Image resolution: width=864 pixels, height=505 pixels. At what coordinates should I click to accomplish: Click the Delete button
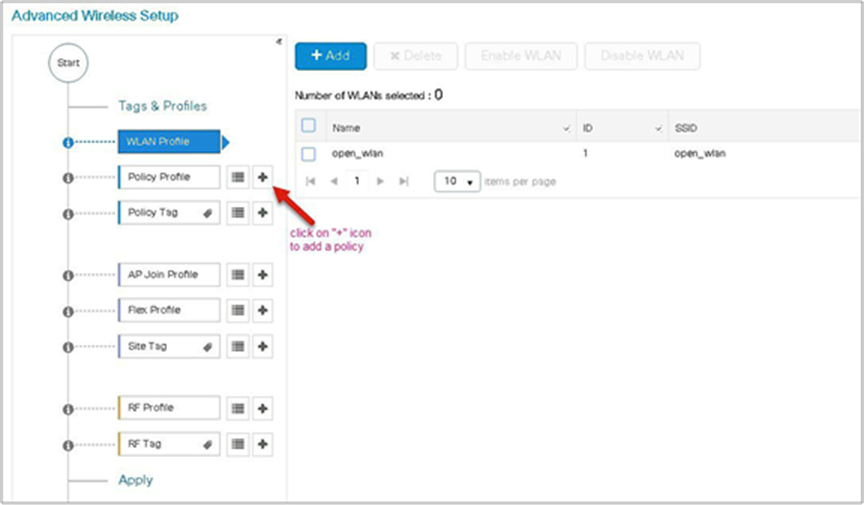416,56
